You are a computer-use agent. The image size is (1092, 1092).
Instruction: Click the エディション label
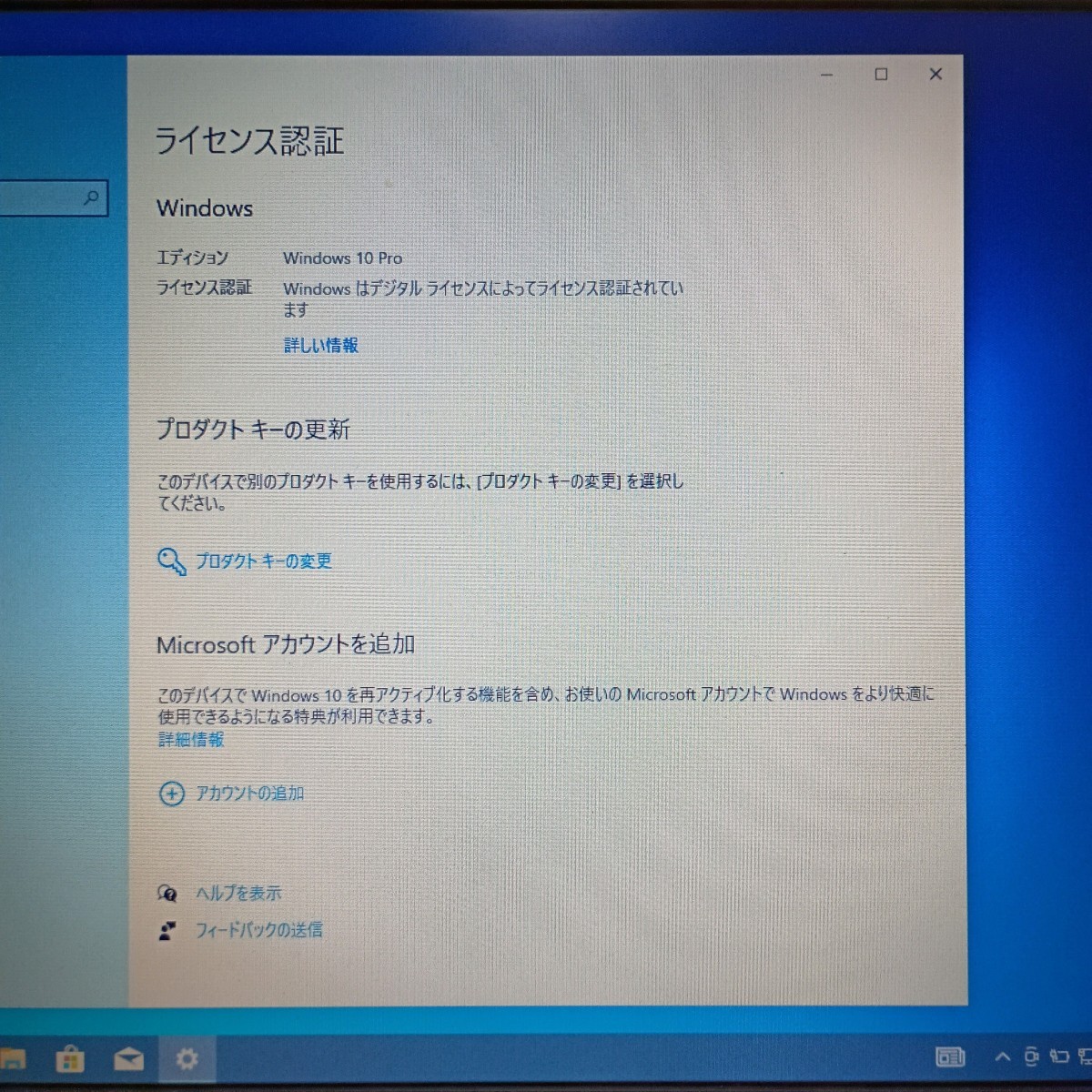point(192,258)
